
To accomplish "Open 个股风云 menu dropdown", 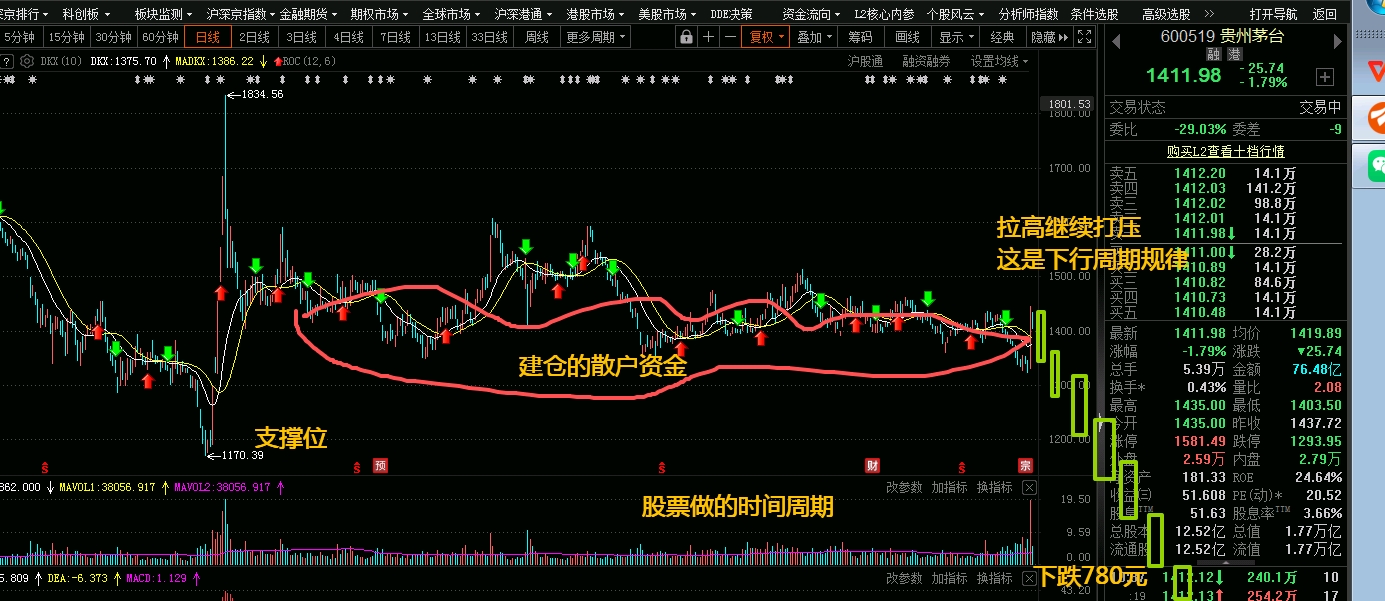I will tap(957, 14).
